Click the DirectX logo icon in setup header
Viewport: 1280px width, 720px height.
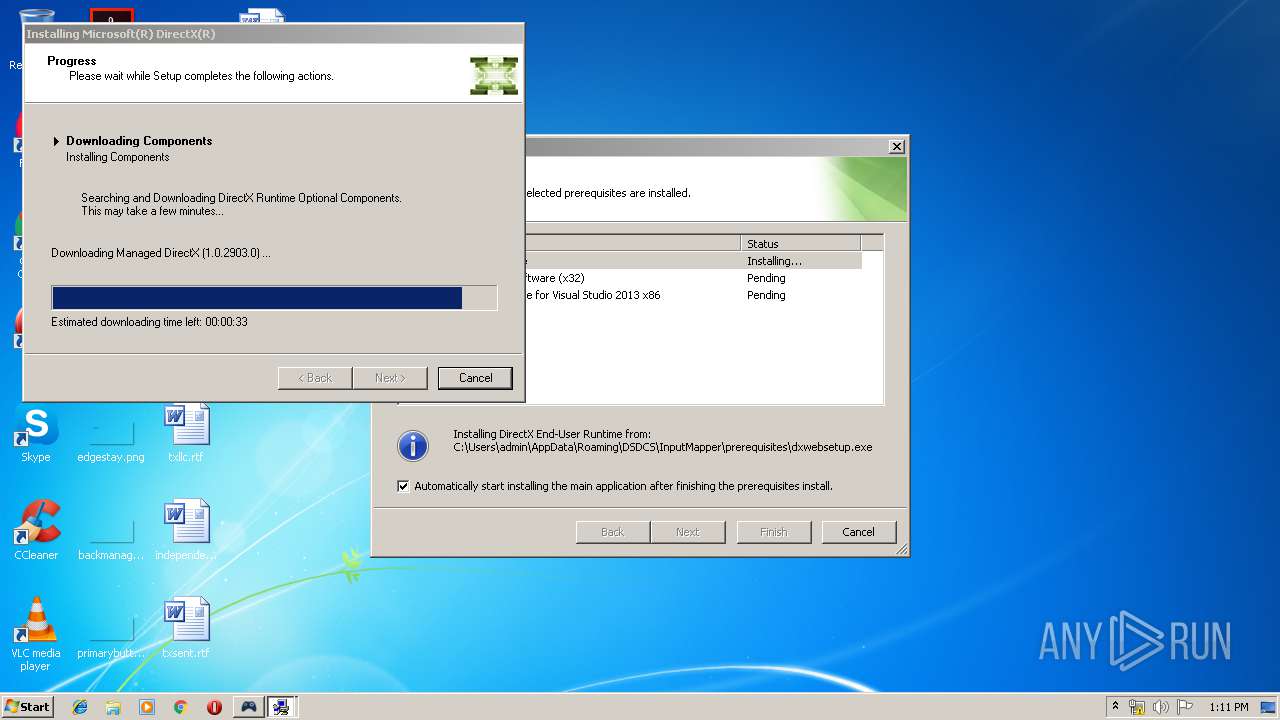click(x=494, y=76)
